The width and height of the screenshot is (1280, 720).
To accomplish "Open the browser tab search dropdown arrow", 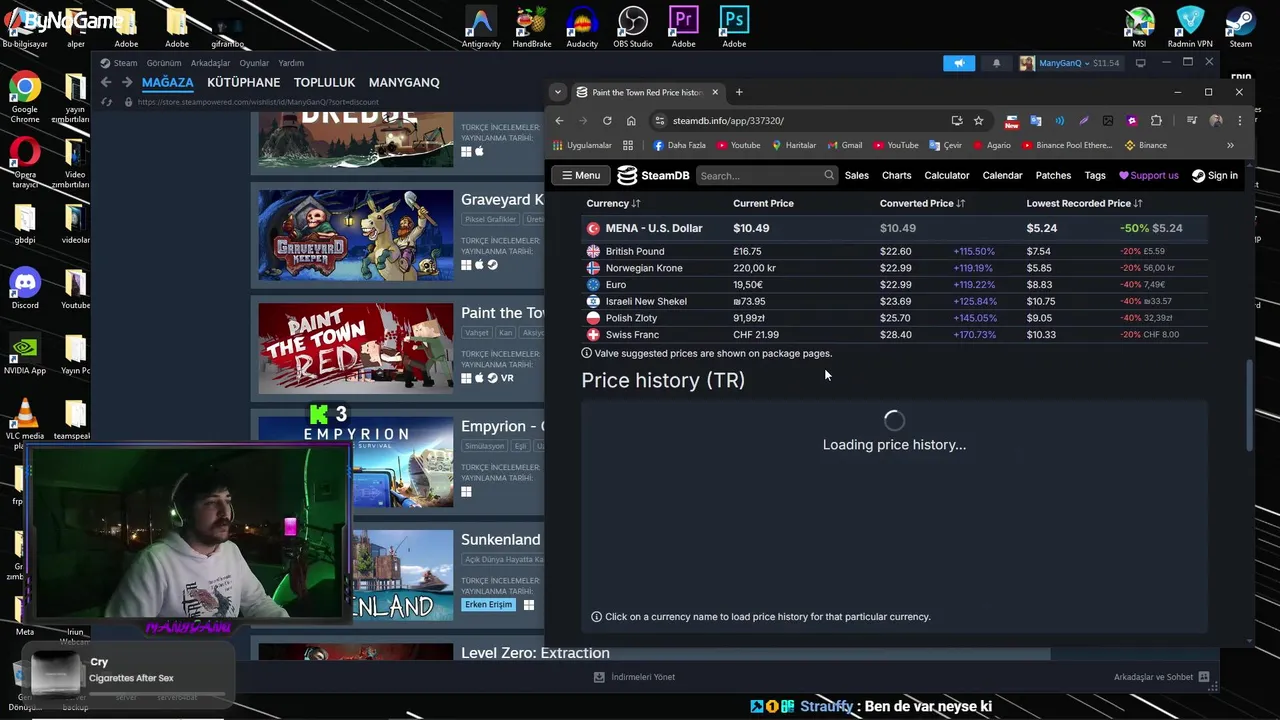I will tap(558, 92).
